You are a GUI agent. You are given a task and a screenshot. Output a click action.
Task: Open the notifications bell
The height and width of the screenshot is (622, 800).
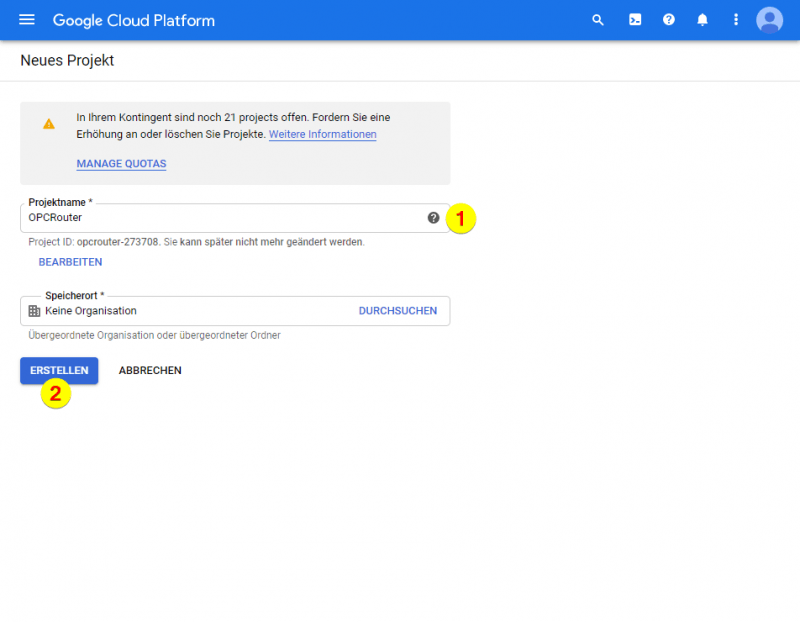coord(702,20)
